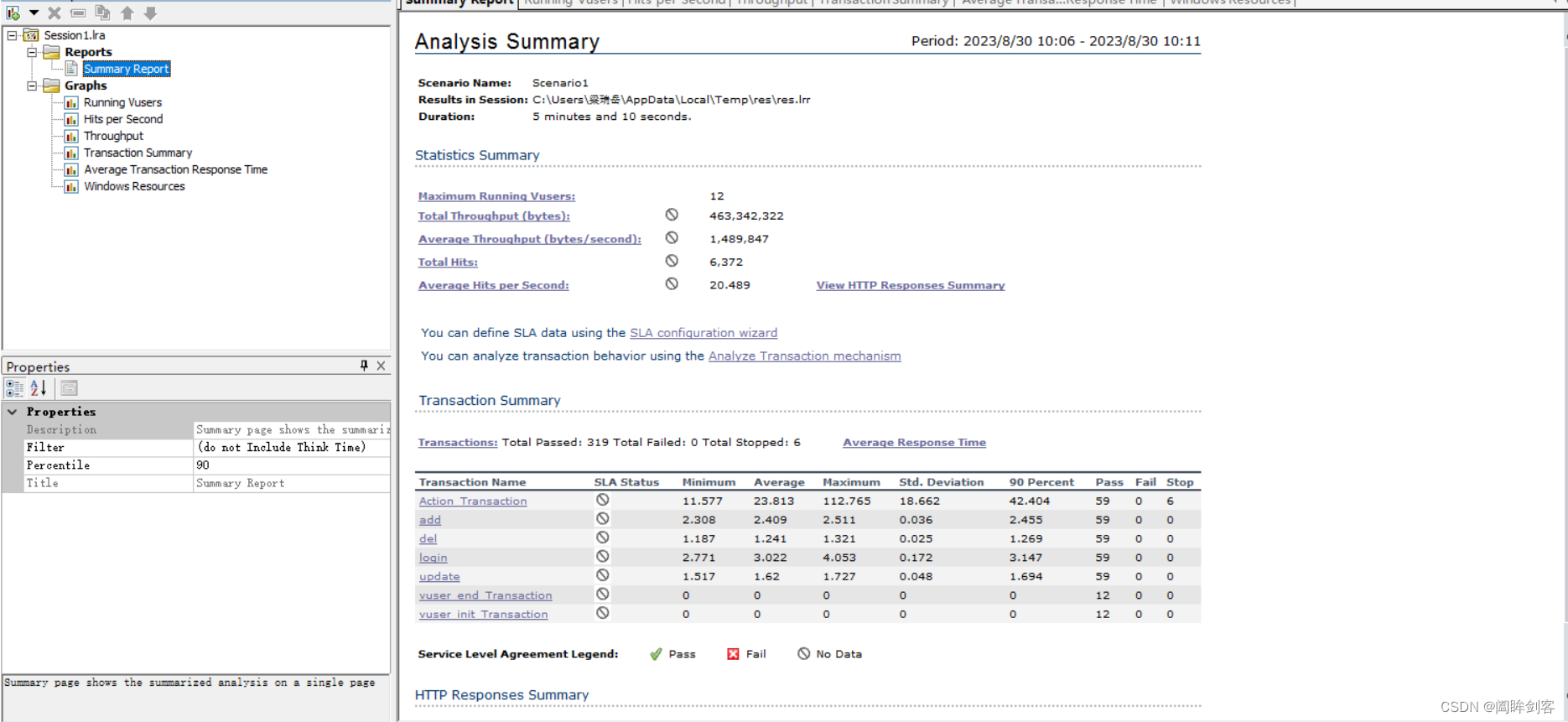Screen dimensions: 1568x722
Task: Click View HTTP Responses Summary link
Action: pyautogui.click(x=911, y=286)
